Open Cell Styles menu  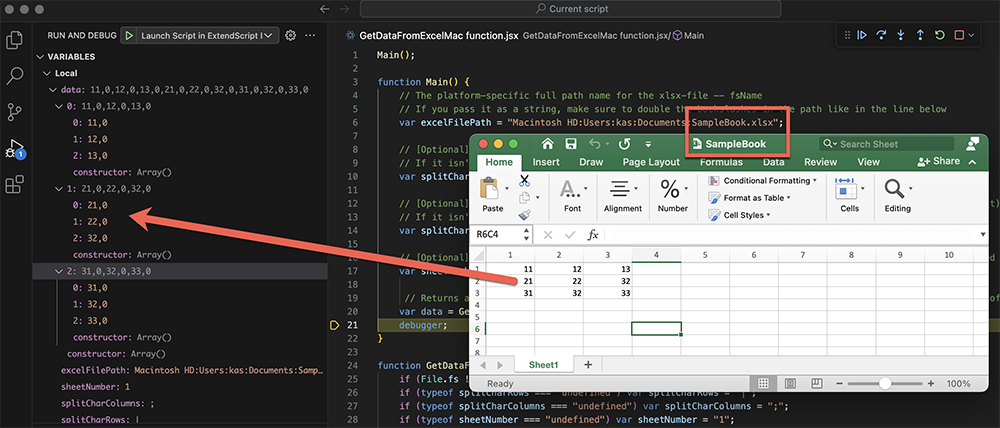[739, 215]
